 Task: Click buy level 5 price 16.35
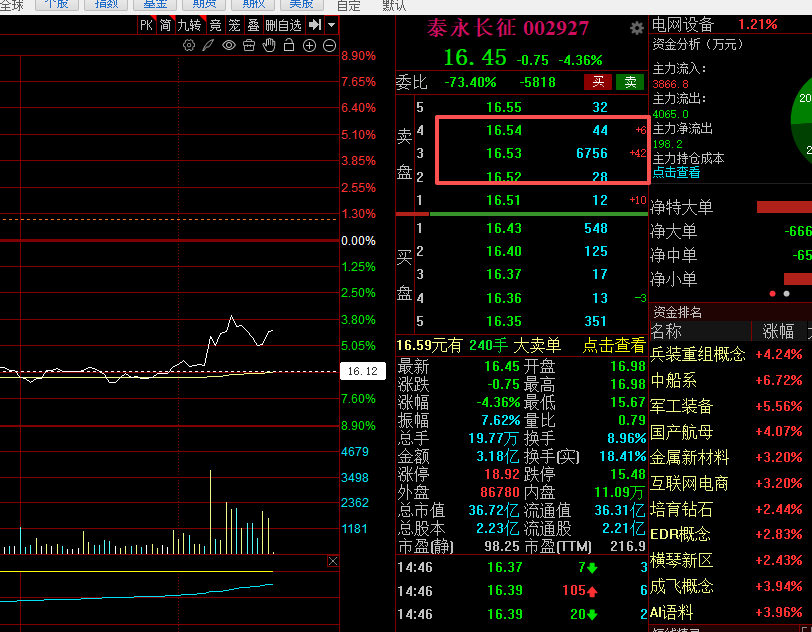[504, 321]
